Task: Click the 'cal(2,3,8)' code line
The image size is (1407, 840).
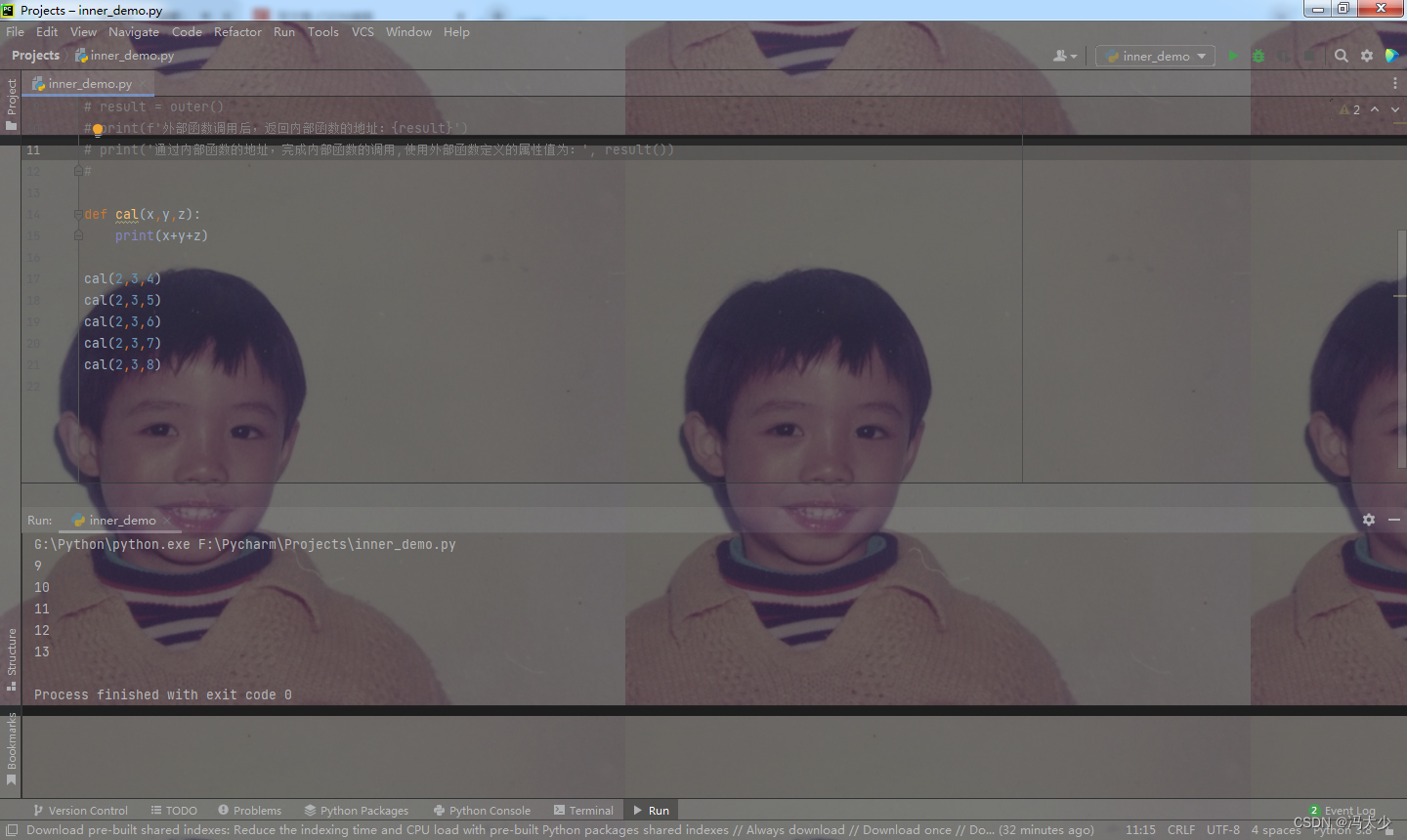Action: (122, 364)
